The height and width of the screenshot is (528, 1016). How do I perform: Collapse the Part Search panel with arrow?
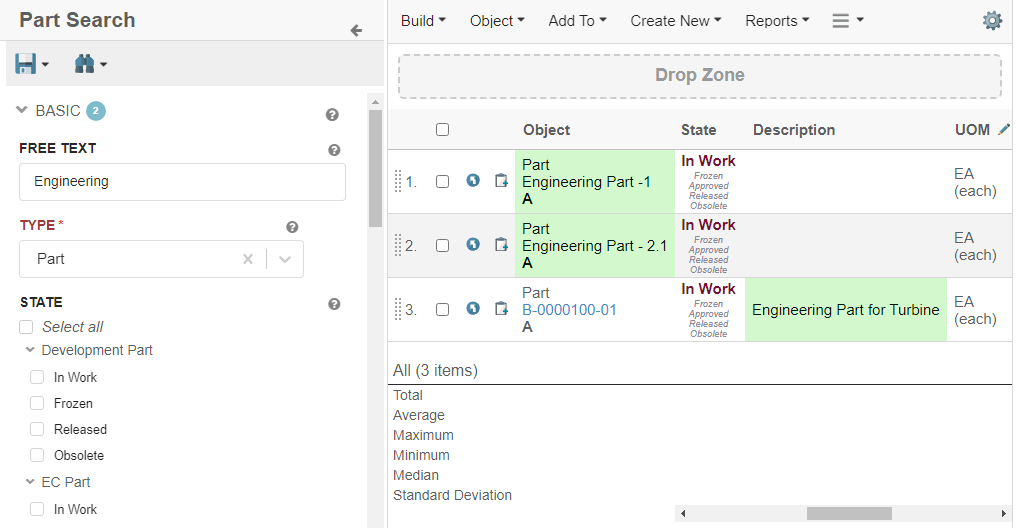[x=356, y=31]
